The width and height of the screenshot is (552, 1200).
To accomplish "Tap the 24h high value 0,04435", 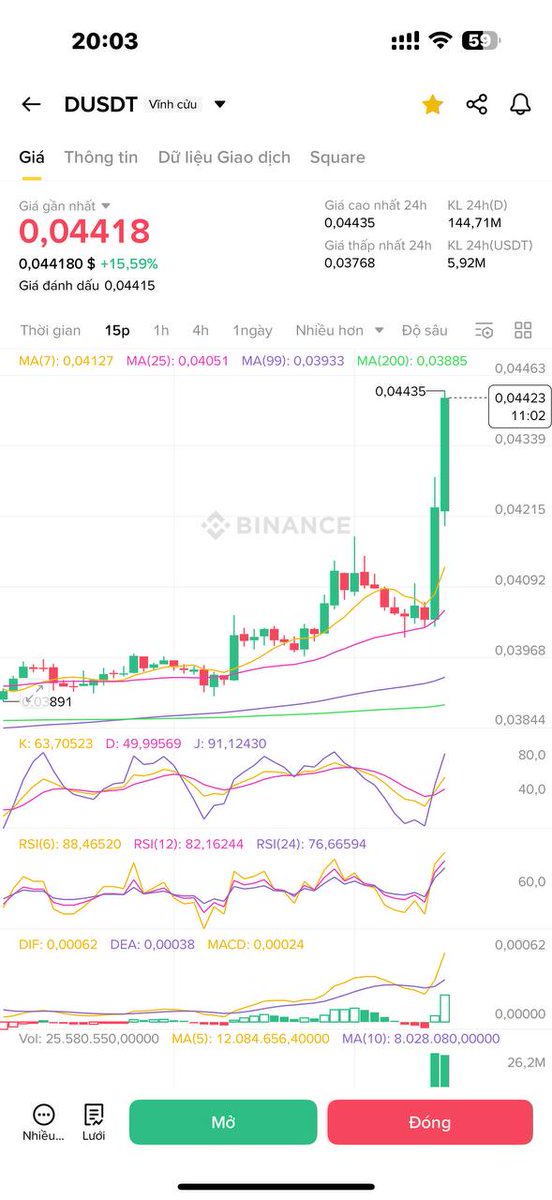I will pos(349,223).
